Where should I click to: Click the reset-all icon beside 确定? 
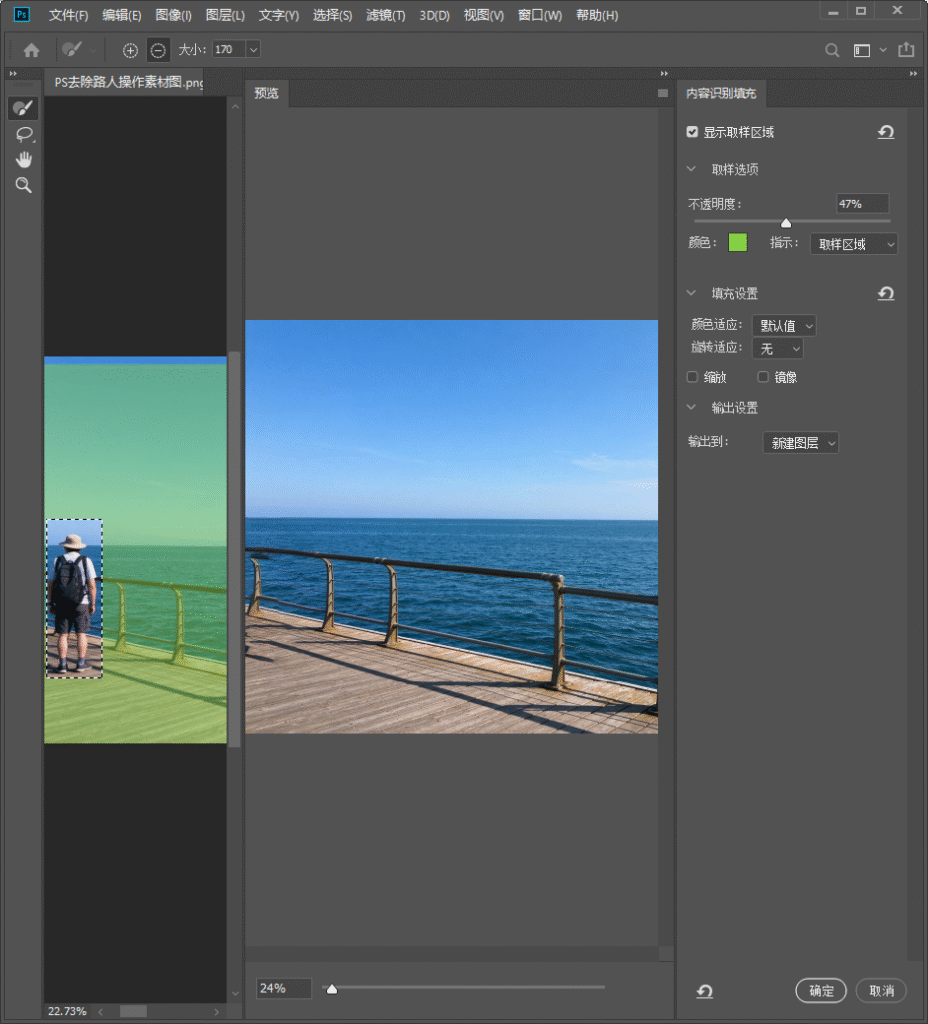[705, 991]
